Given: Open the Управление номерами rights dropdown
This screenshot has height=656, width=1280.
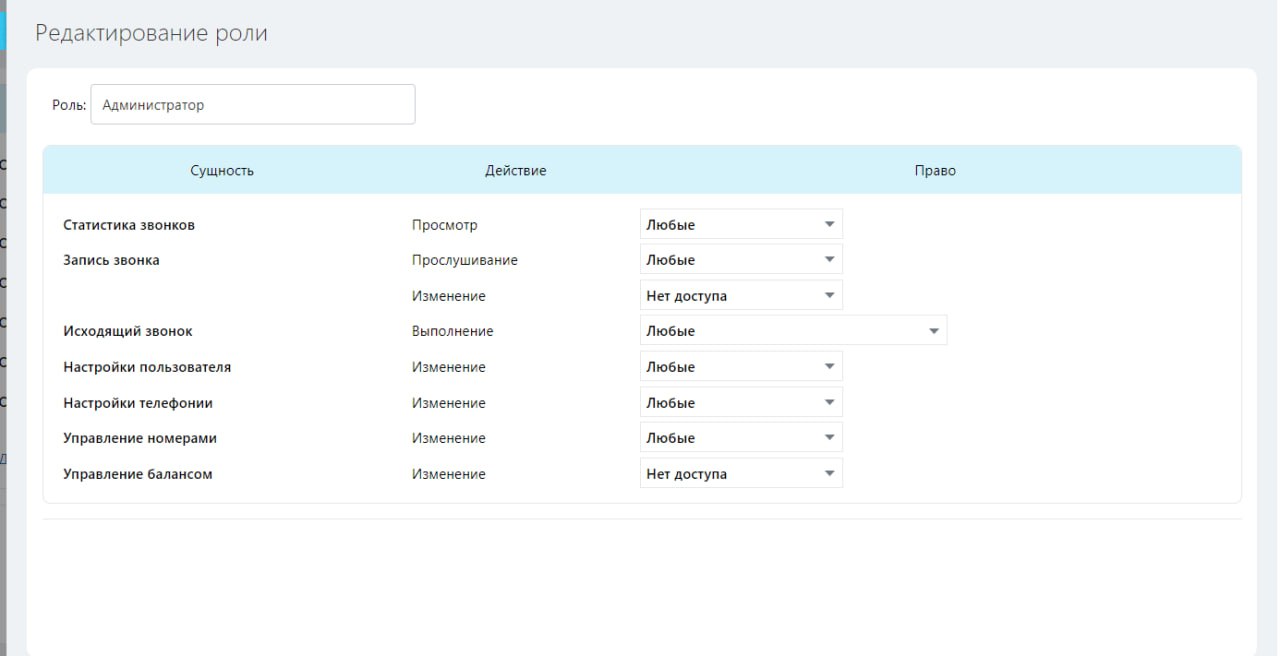Looking at the screenshot, I should [x=741, y=438].
